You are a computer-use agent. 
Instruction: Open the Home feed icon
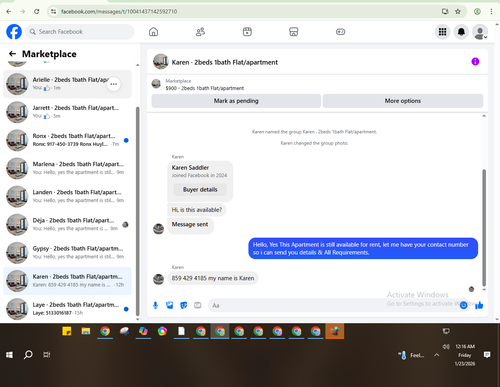coord(153,32)
